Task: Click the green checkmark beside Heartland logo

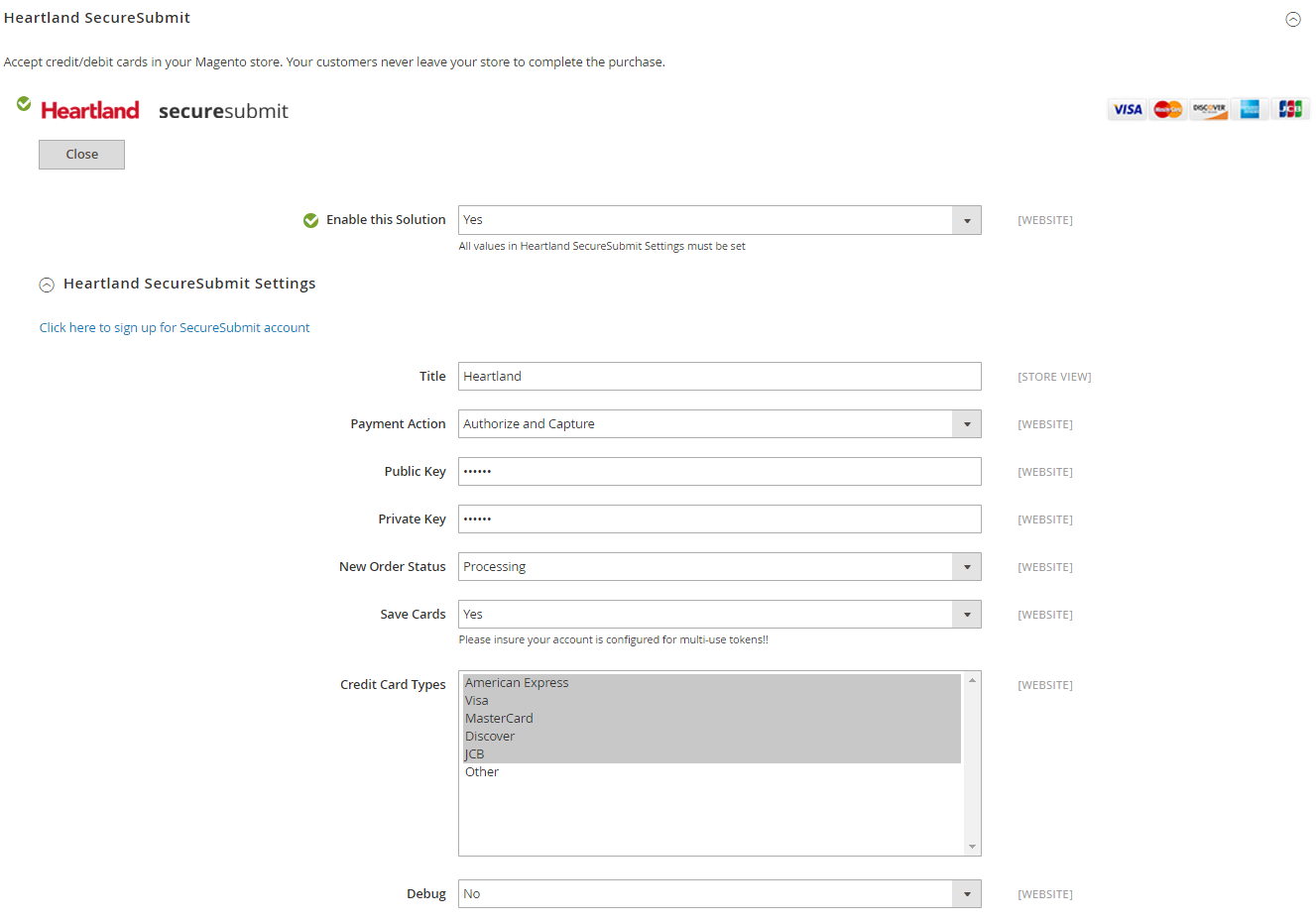Action: click(x=24, y=104)
